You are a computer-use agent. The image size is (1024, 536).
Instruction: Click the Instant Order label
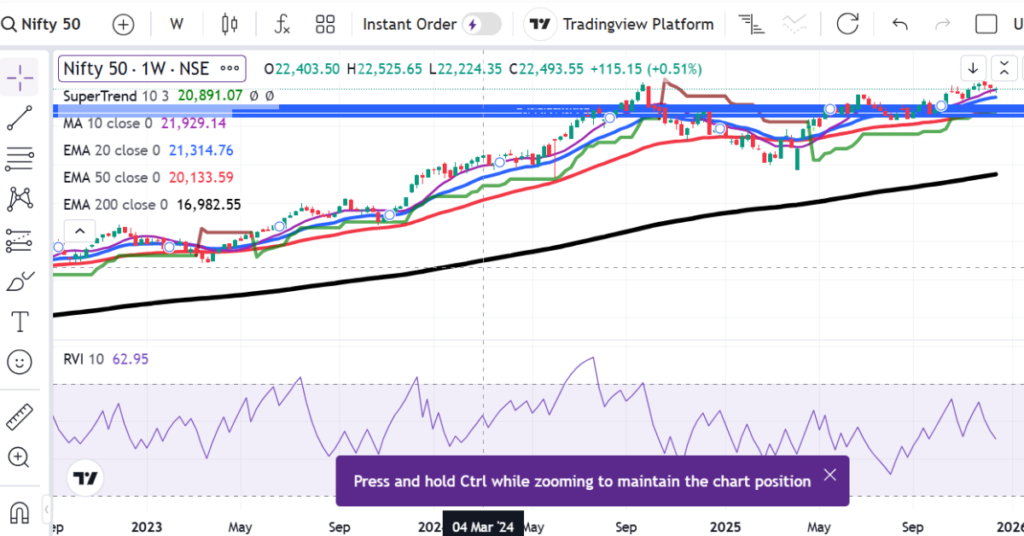pos(409,25)
